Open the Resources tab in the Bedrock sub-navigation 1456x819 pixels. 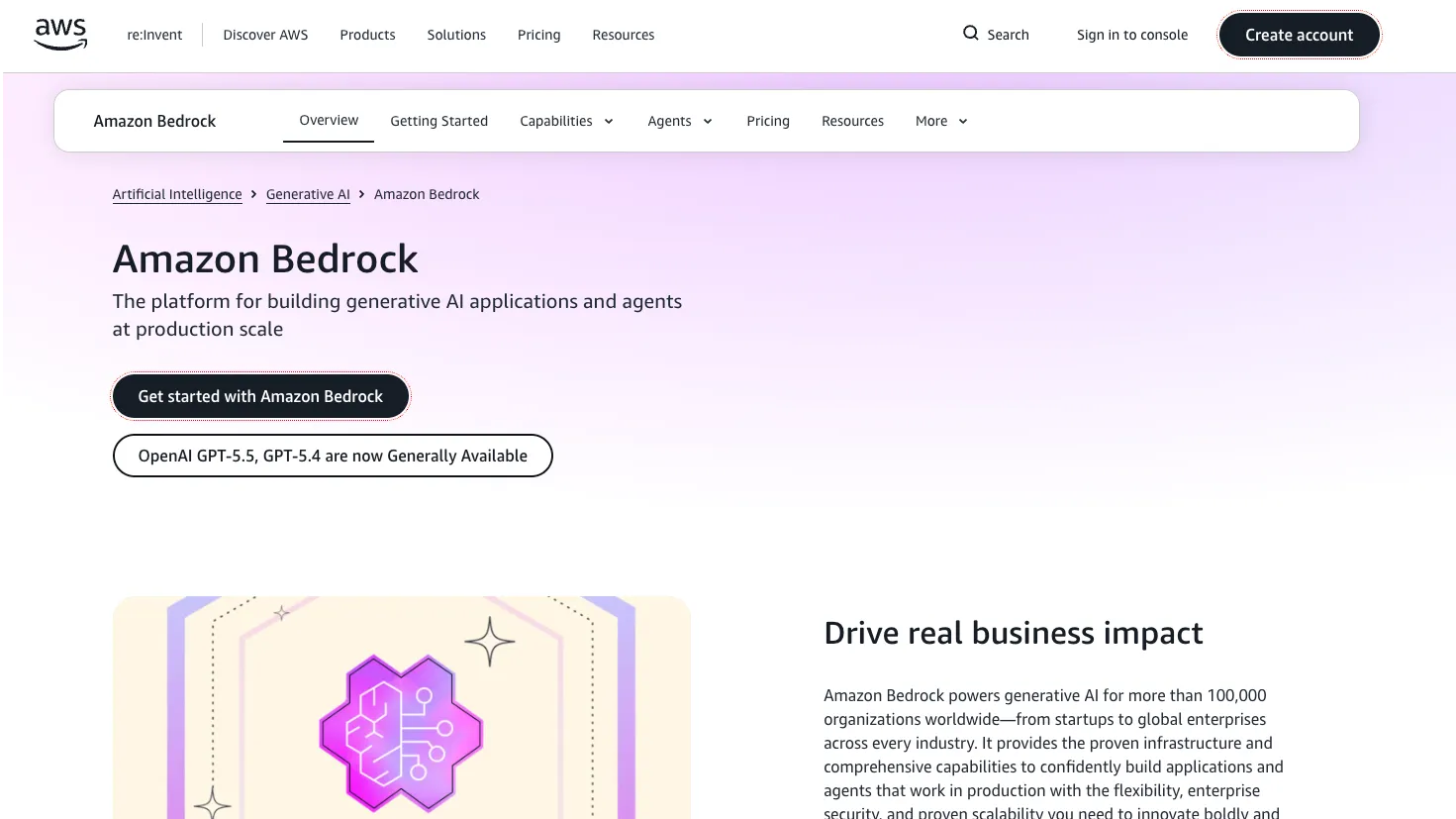pos(852,121)
